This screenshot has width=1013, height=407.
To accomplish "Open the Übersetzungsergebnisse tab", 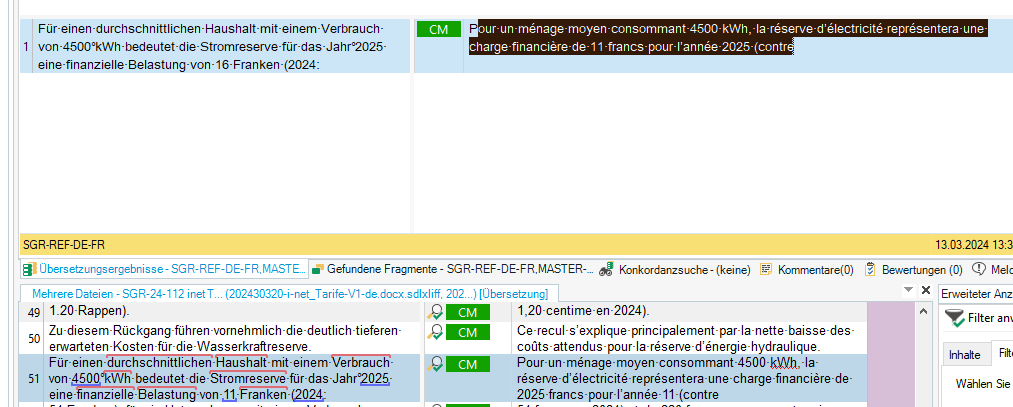I will click(164, 269).
